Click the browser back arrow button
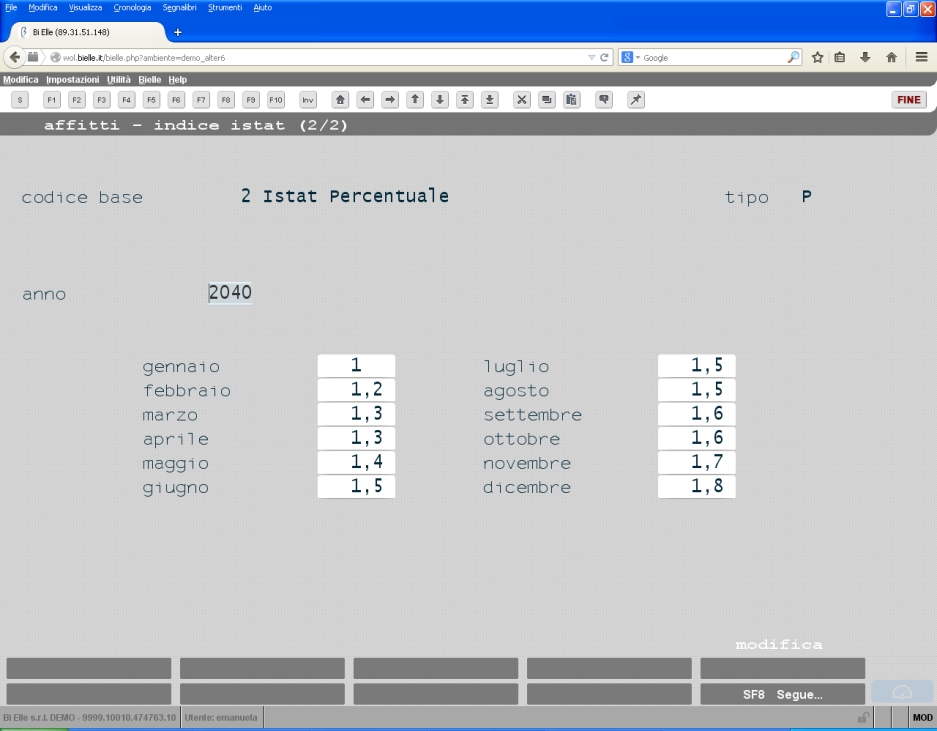937x731 pixels. [14, 57]
